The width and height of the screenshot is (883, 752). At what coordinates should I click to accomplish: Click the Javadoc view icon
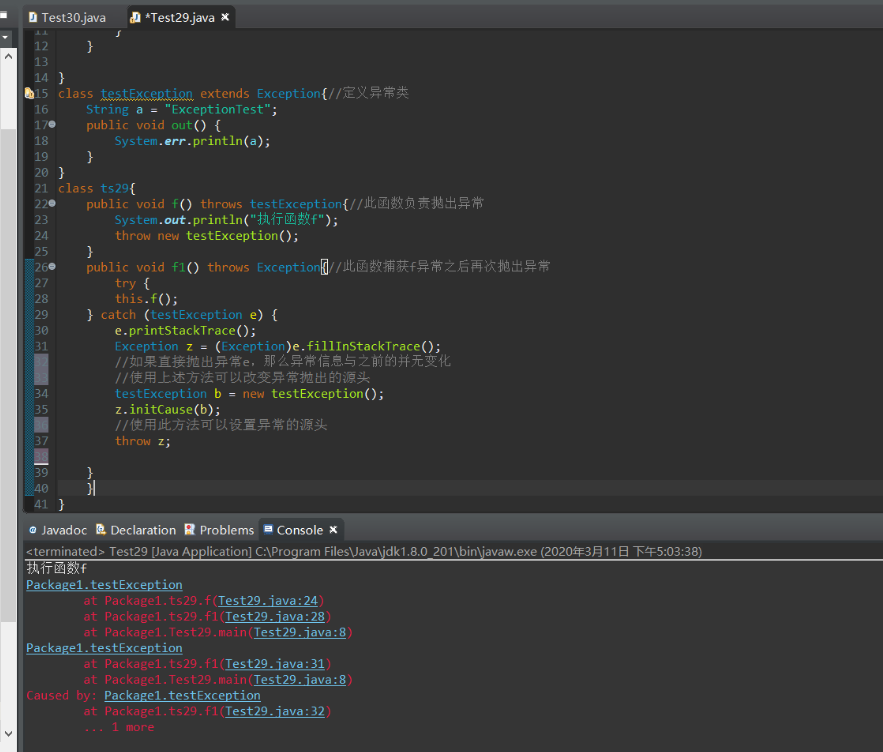[33, 530]
